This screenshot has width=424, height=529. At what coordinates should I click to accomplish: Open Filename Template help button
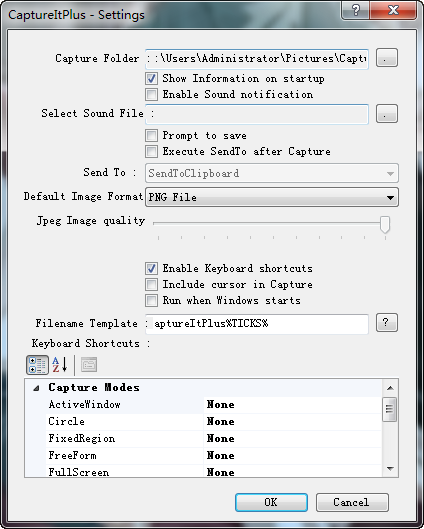[x=387, y=323]
